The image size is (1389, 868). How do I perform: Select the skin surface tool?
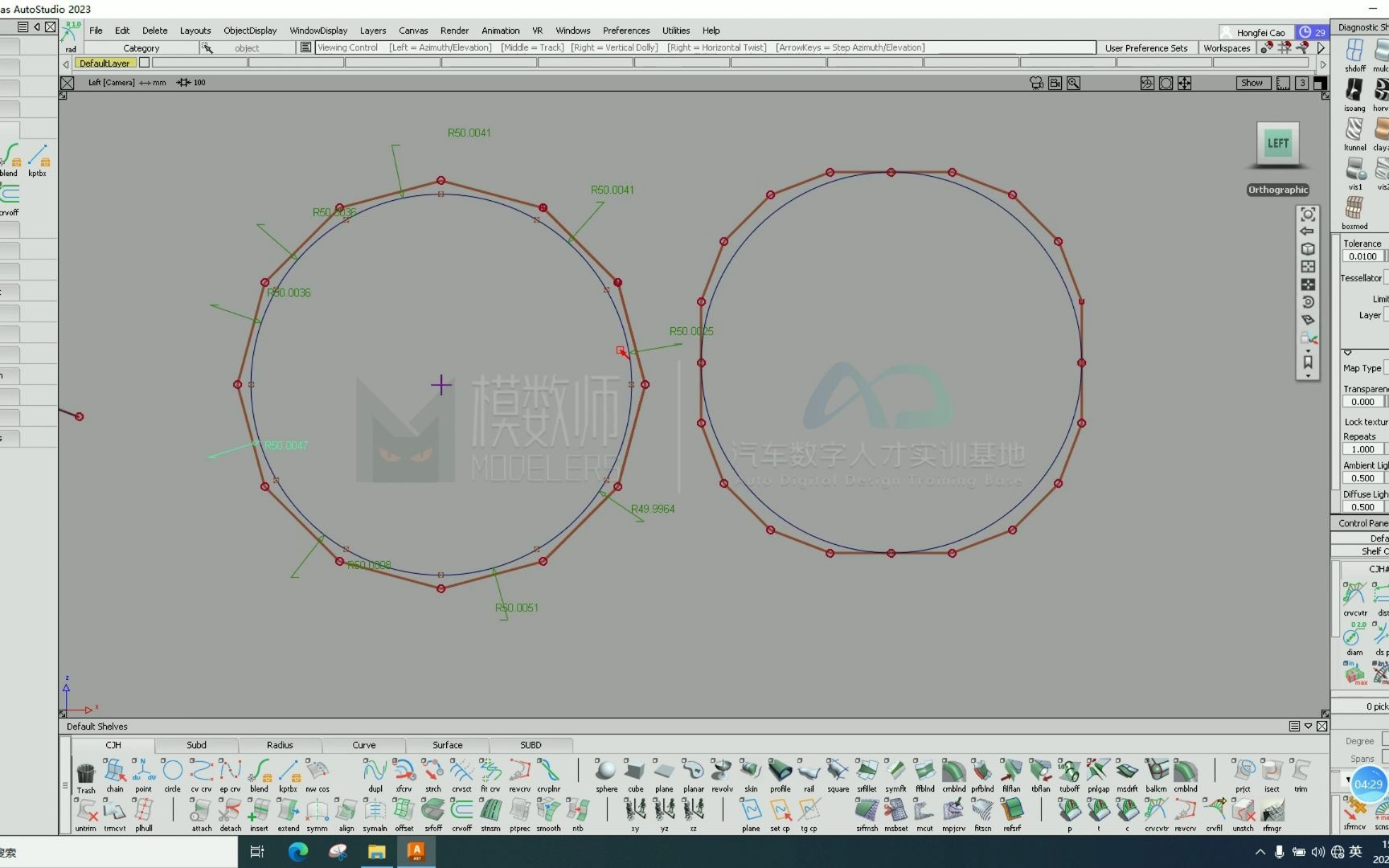pos(751,776)
